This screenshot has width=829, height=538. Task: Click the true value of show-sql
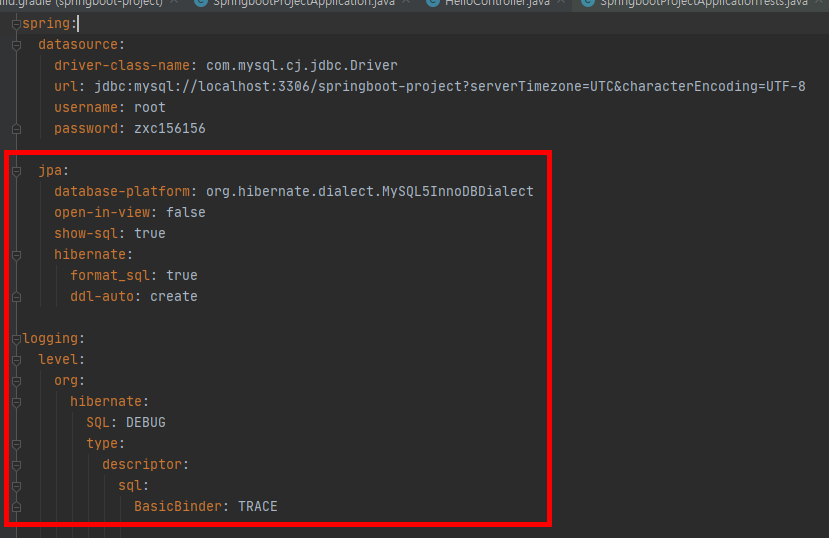tap(150, 234)
